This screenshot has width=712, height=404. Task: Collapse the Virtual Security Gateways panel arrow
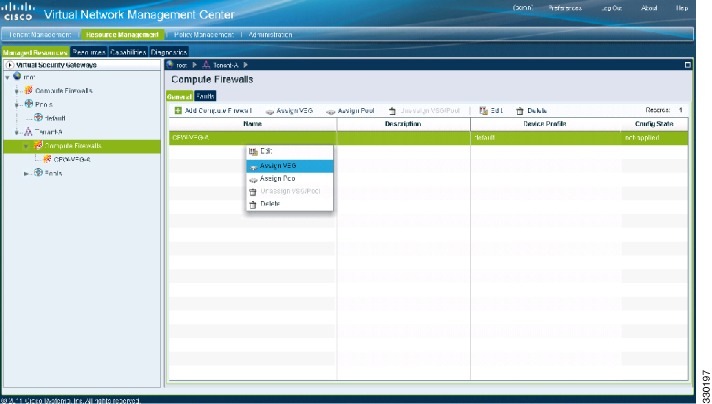click(10, 65)
